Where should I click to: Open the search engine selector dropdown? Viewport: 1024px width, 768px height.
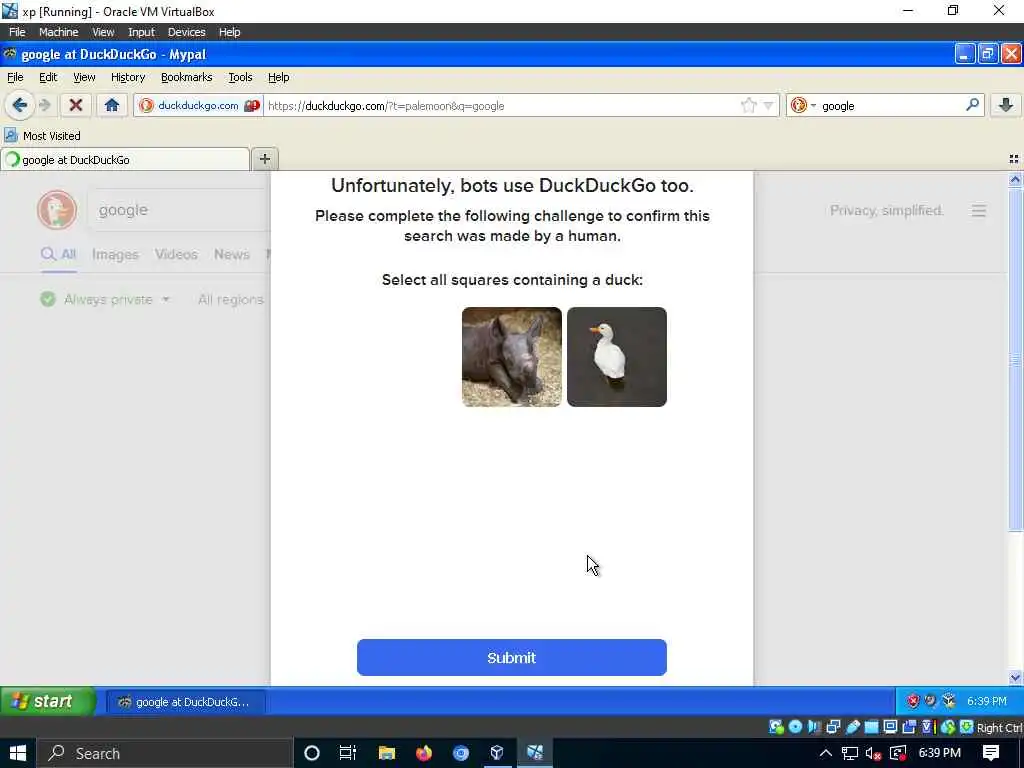pos(804,105)
